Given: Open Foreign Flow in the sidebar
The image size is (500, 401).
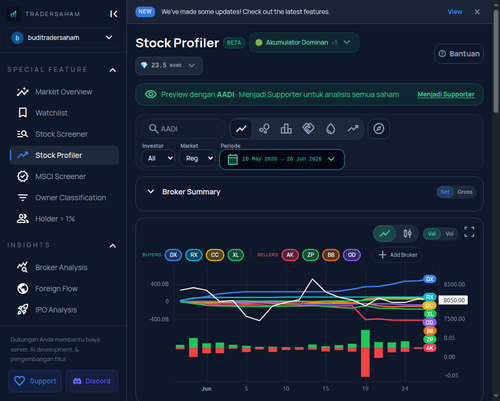Looking at the screenshot, I should 63,289.
